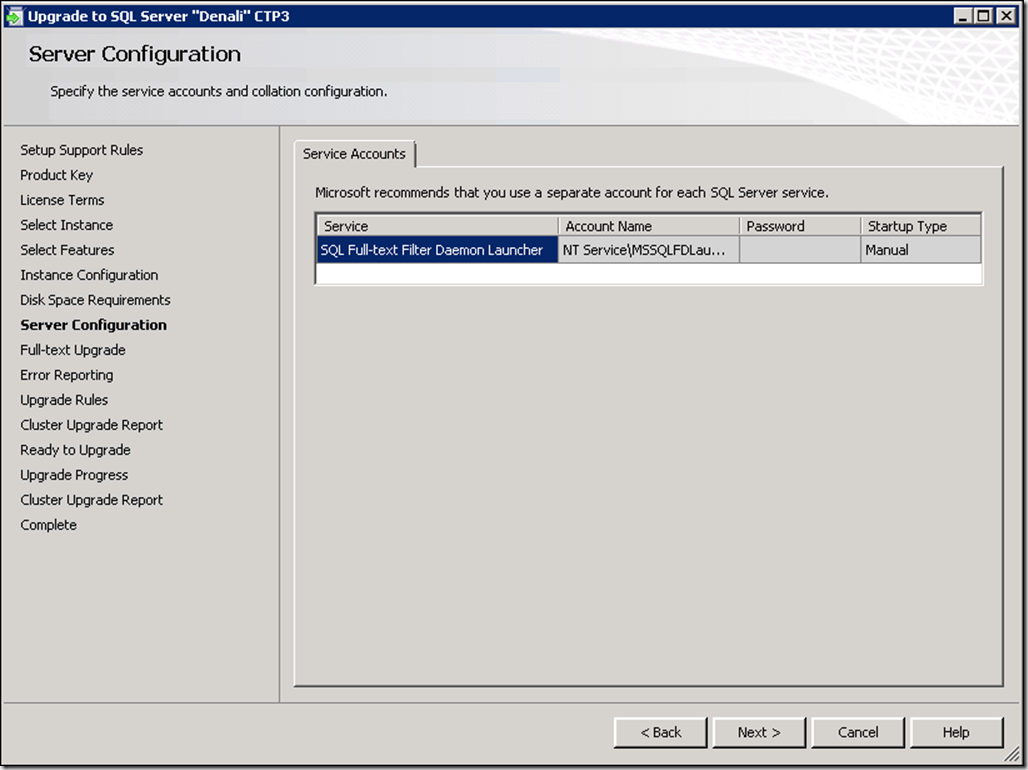Click the Account Name column header
Screen dimensions: 1028x770
pyautogui.click(x=648, y=226)
